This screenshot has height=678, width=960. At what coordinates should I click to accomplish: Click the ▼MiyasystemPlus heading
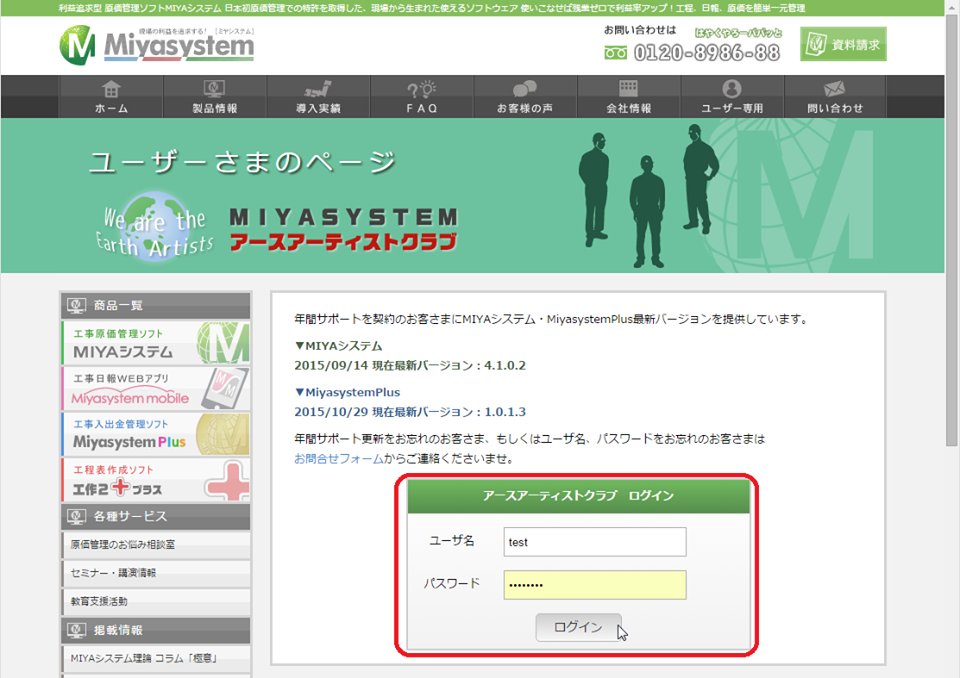[347, 393]
